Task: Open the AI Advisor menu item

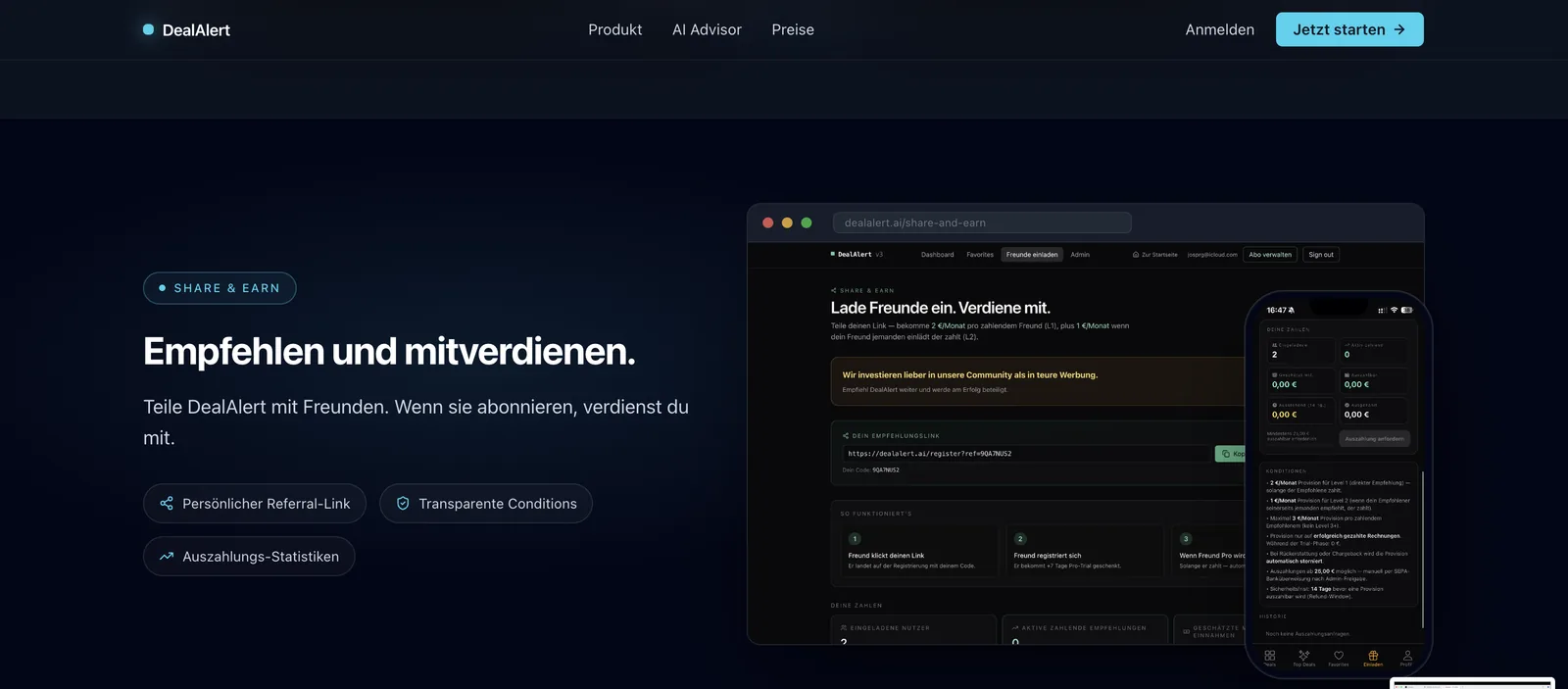Action: pos(707,29)
